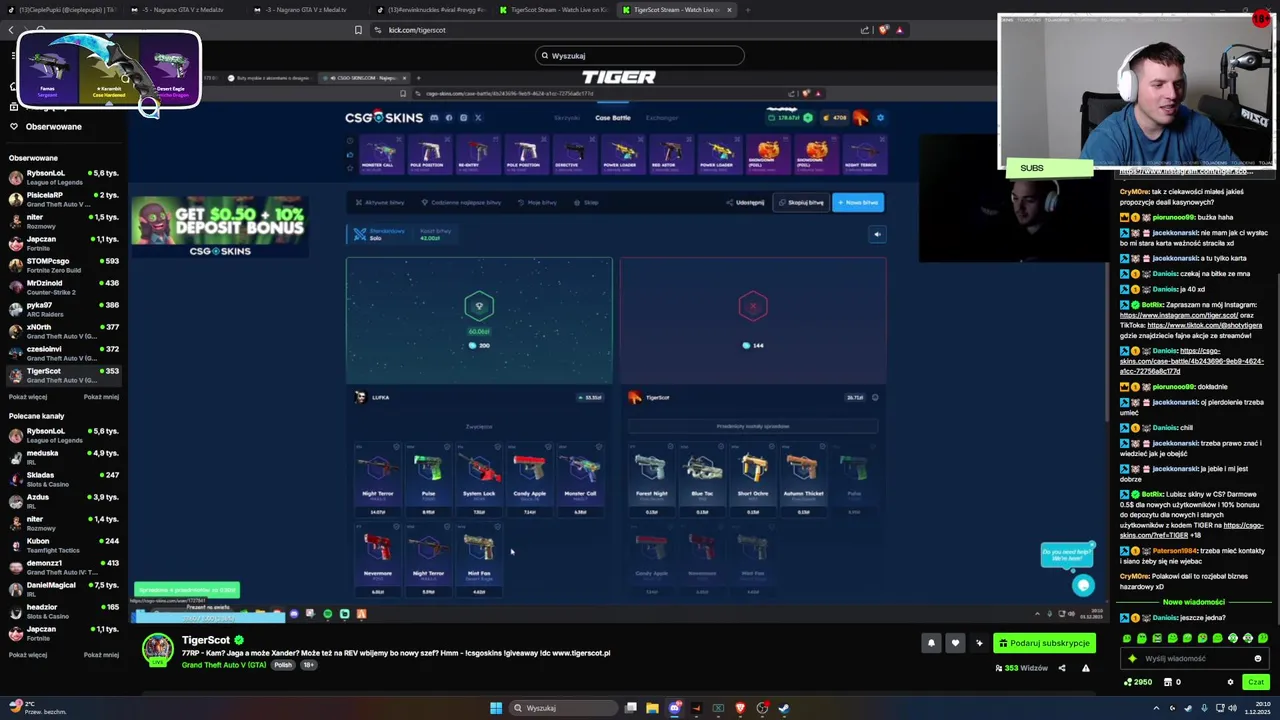Switch to the CieplePupki TikTok tab
The image size is (1280, 720).
point(62,10)
